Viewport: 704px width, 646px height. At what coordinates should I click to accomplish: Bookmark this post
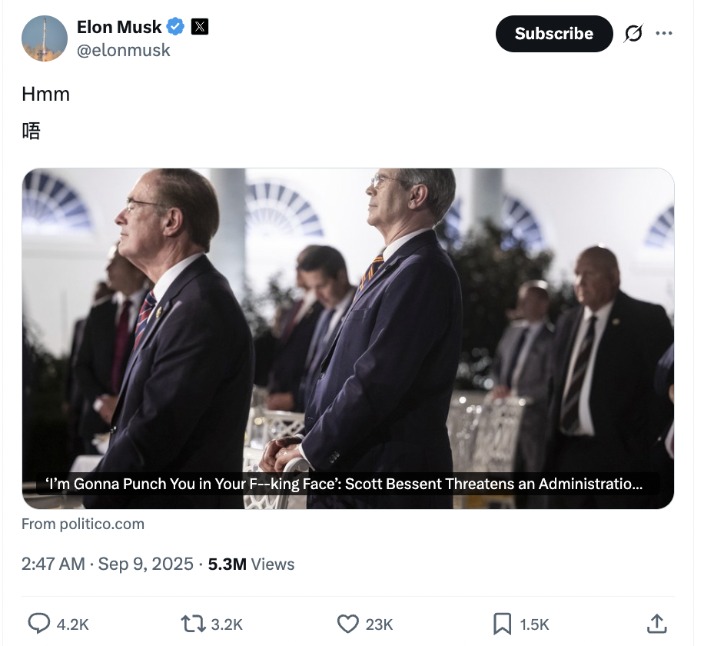[502, 624]
